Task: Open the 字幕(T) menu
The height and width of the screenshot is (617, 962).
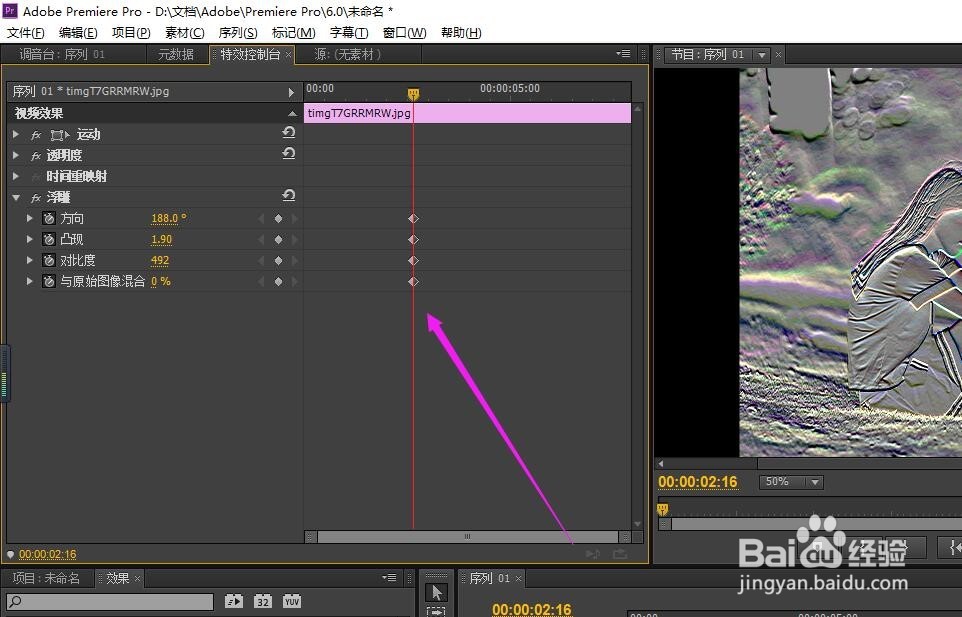Action: [x=349, y=33]
